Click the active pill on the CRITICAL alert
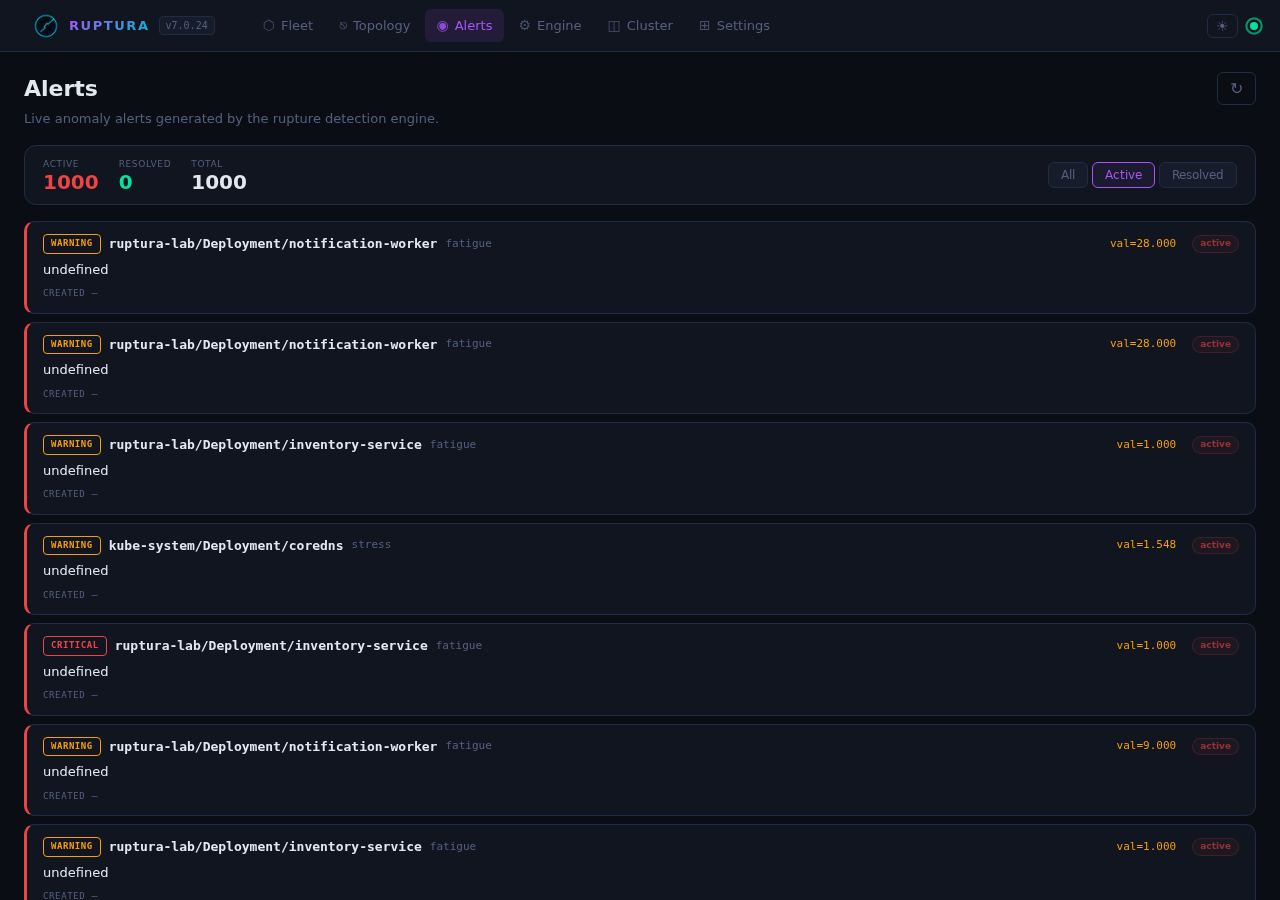Viewport: 1280px width, 900px height. click(x=1215, y=646)
